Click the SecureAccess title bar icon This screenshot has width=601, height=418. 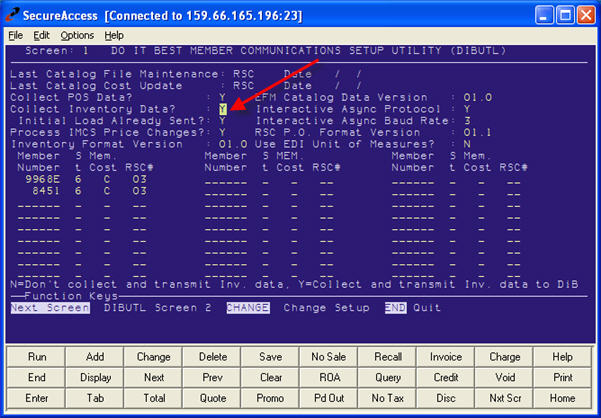click(x=13, y=14)
